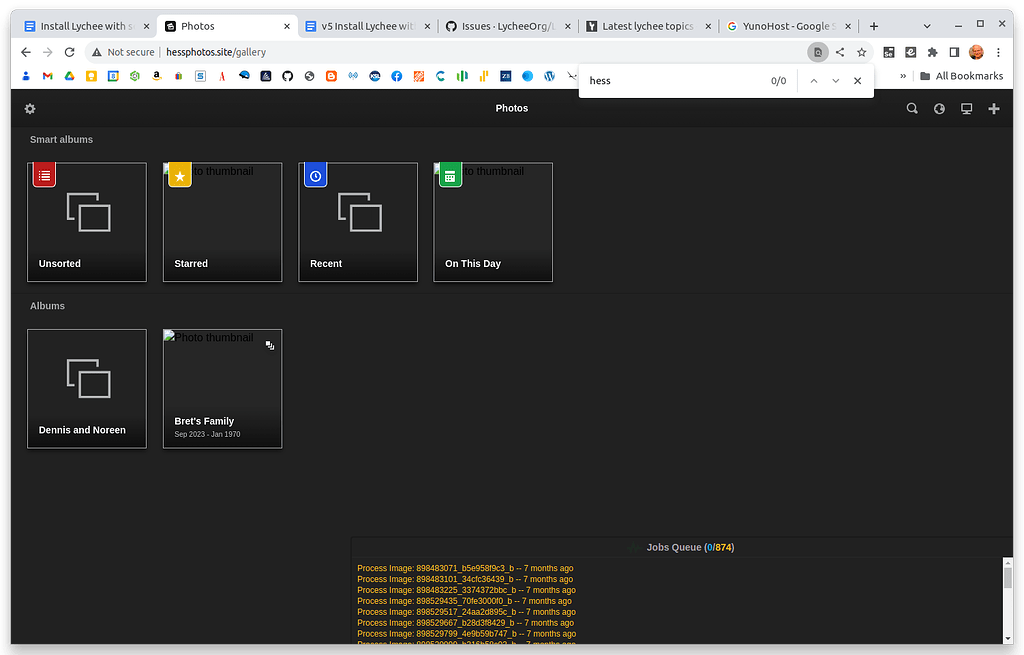Image resolution: width=1024 pixels, height=655 pixels.
Task: Click the Jobs Queue vertical scrollbar
Action: [1008, 600]
